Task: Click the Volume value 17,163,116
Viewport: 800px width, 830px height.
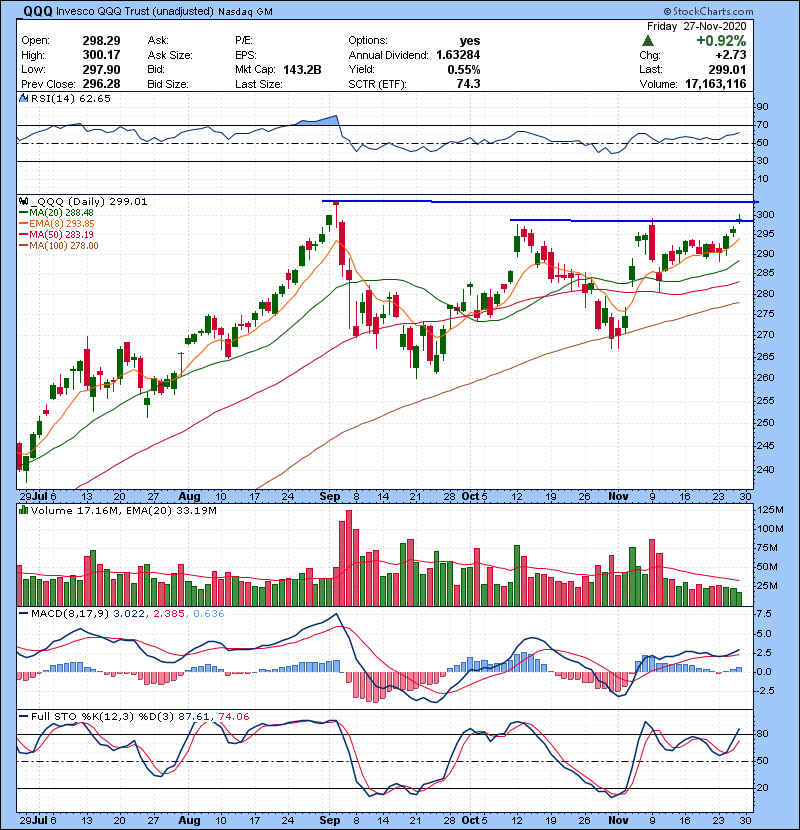Action: (x=715, y=84)
